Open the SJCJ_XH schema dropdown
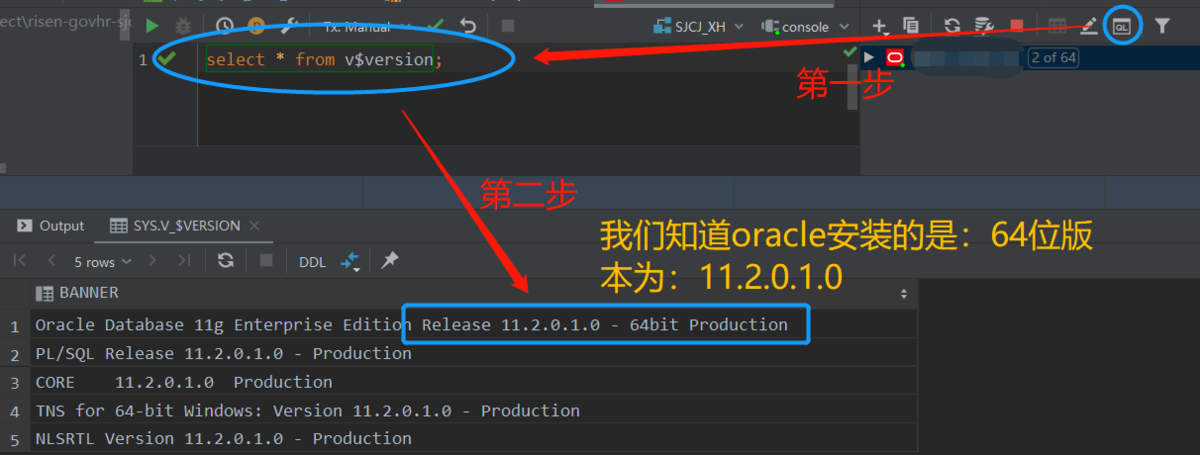This screenshot has height=455, width=1200. click(690, 27)
